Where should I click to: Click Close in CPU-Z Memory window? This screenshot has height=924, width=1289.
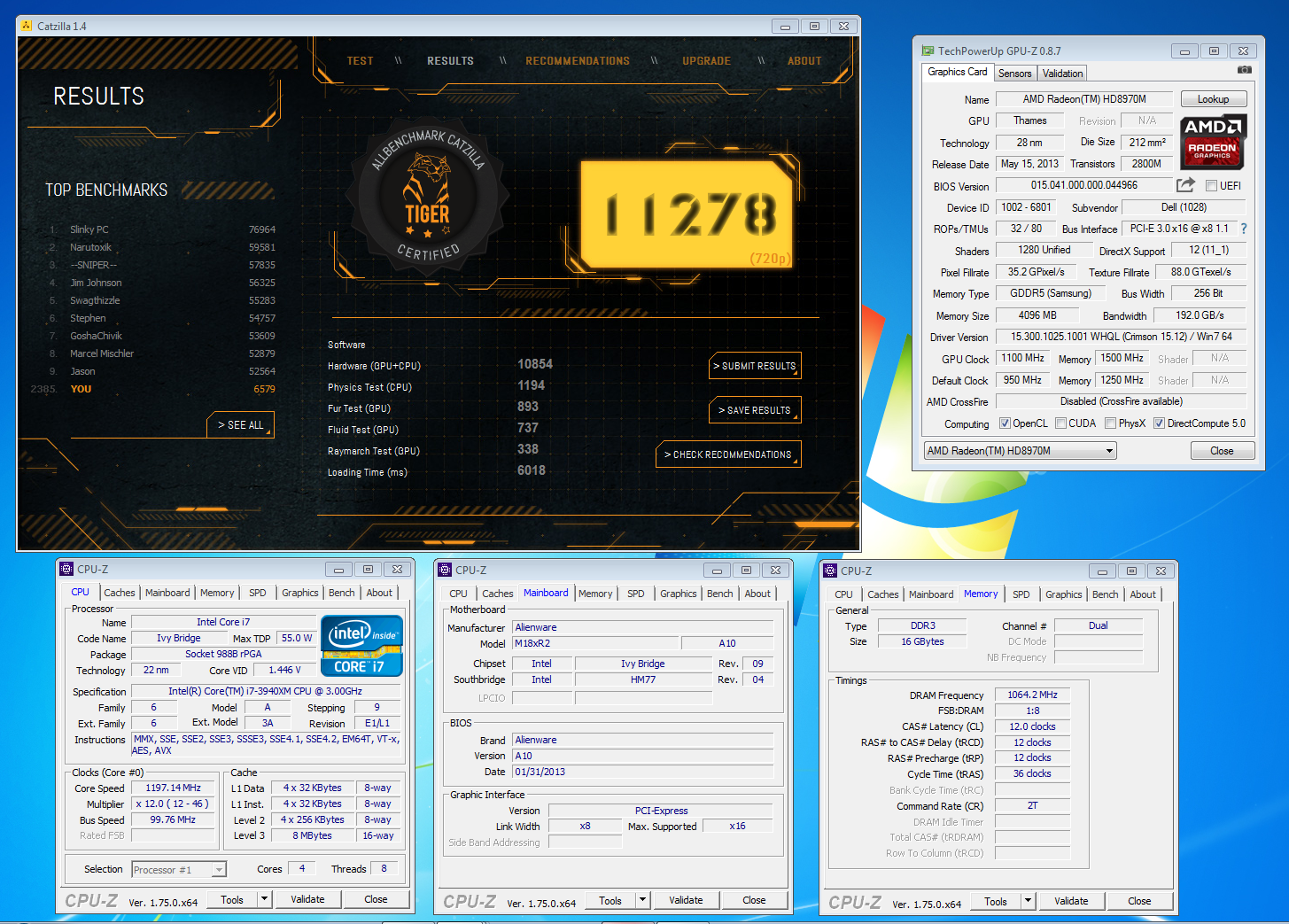1139,901
